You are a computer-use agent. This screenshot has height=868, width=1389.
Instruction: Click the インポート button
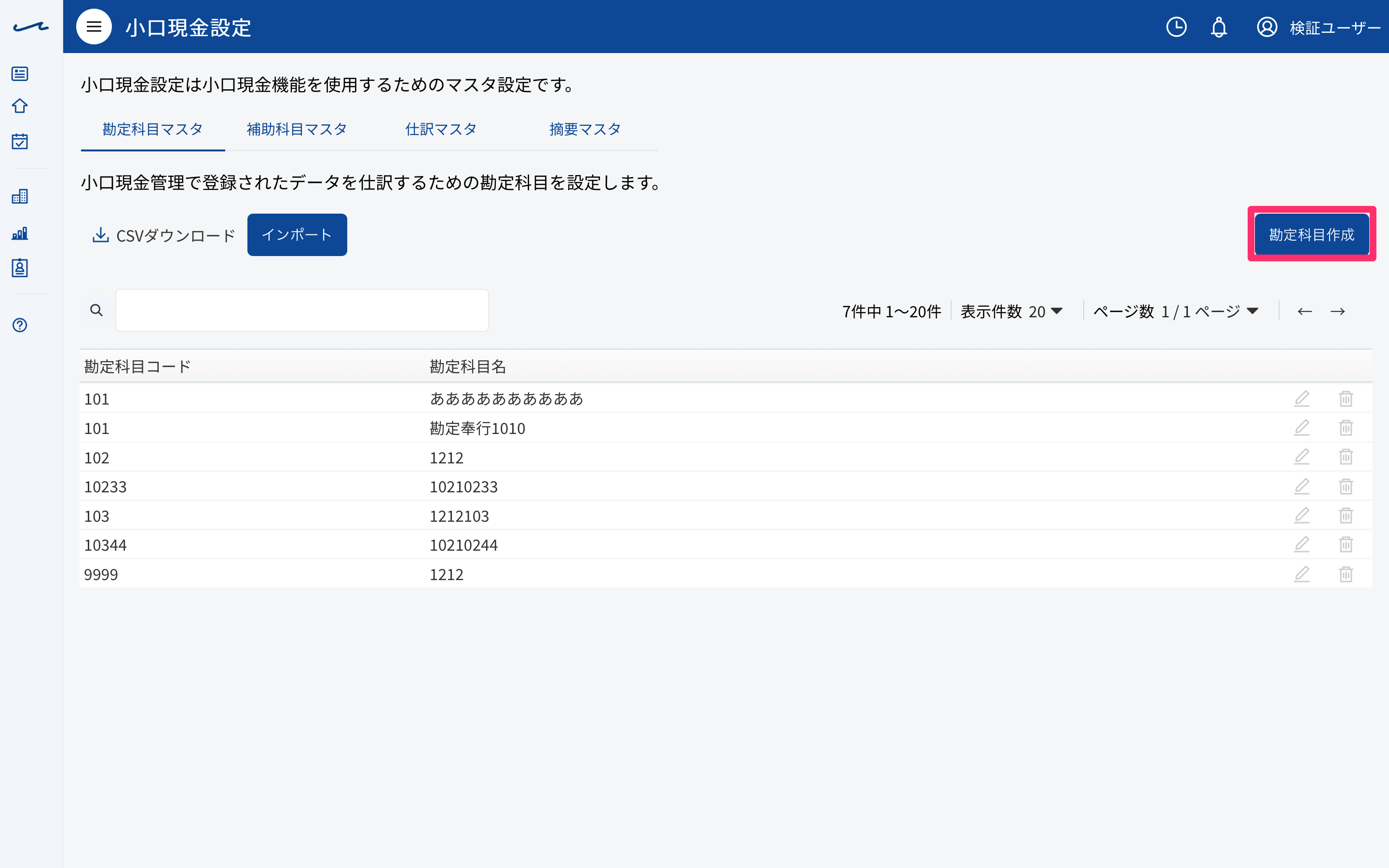[297, 235]
